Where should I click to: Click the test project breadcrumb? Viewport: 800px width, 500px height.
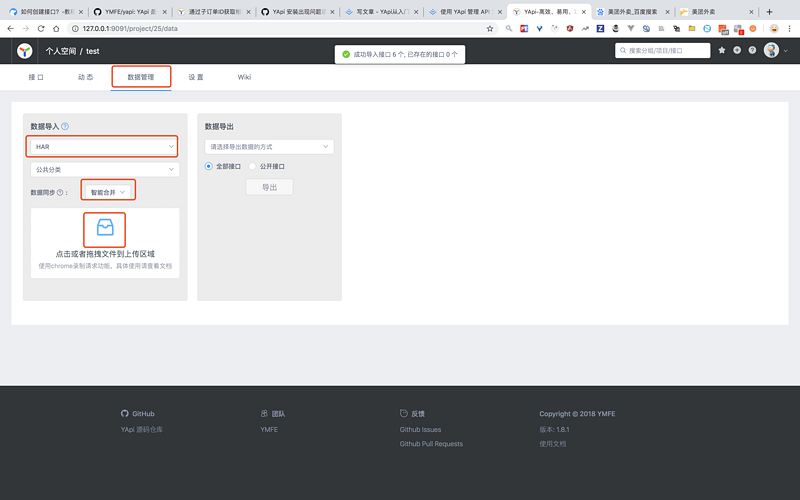click(92, 51)
